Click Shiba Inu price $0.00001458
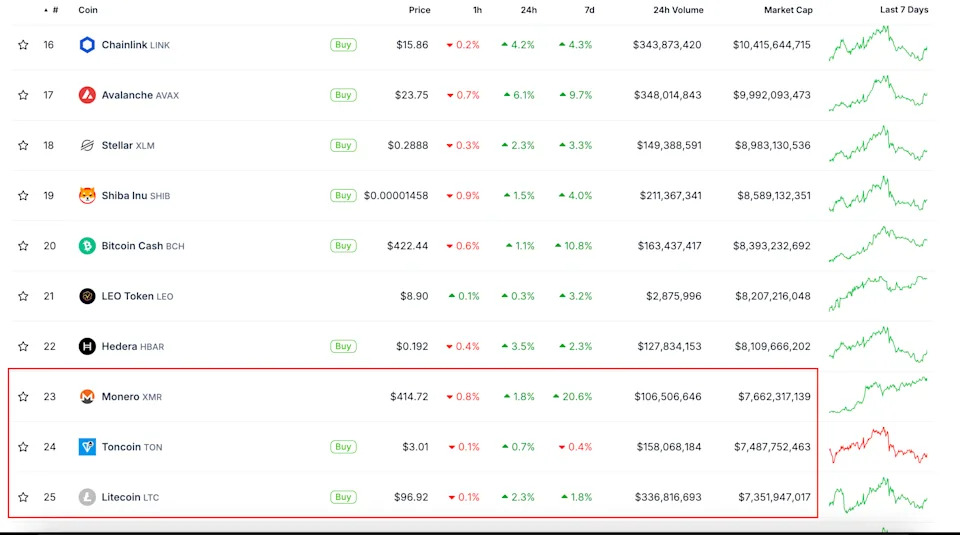The width and height of the screenshot is (960, 535). click(396, 195)
